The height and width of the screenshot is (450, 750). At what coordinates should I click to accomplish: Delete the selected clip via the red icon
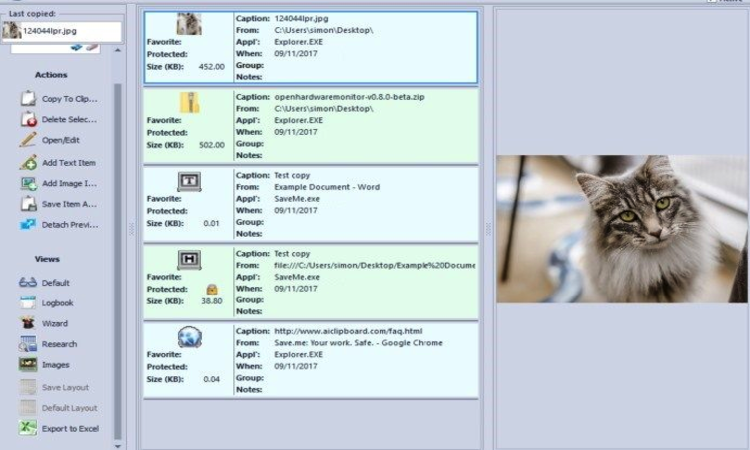[27, 120]
